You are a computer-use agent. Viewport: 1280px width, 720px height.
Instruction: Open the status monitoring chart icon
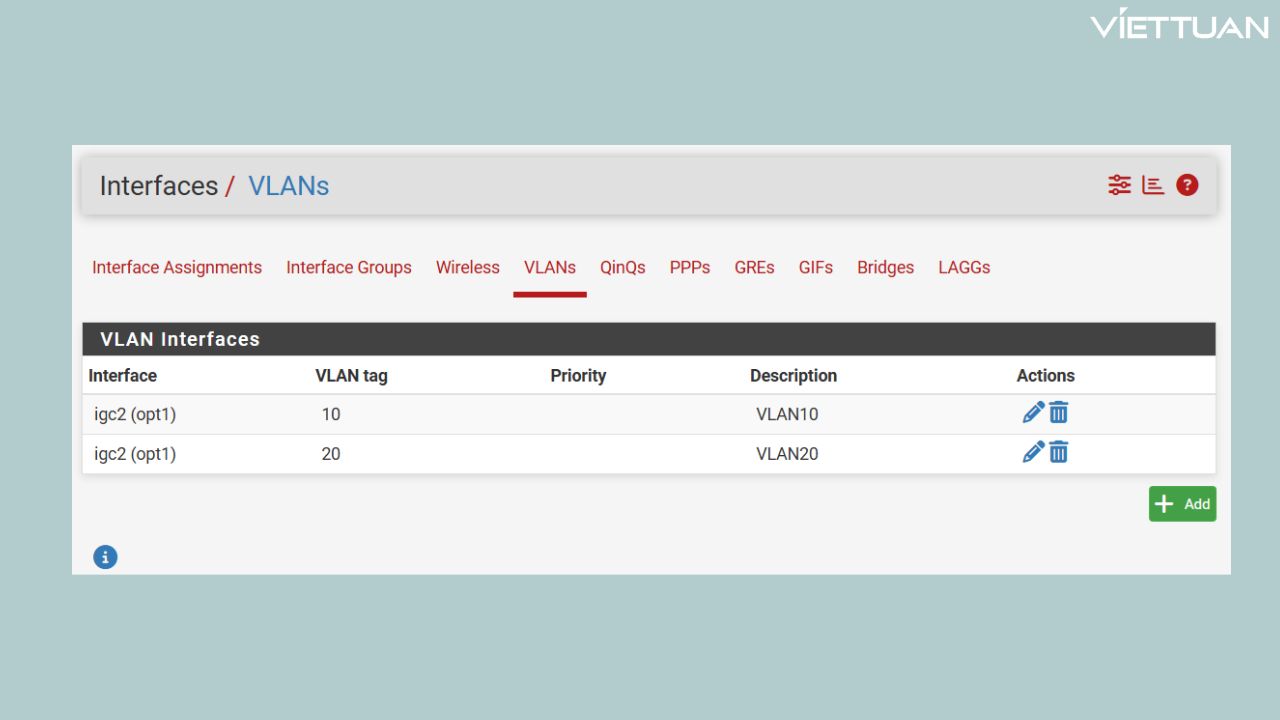click(x=1152, y=184)
